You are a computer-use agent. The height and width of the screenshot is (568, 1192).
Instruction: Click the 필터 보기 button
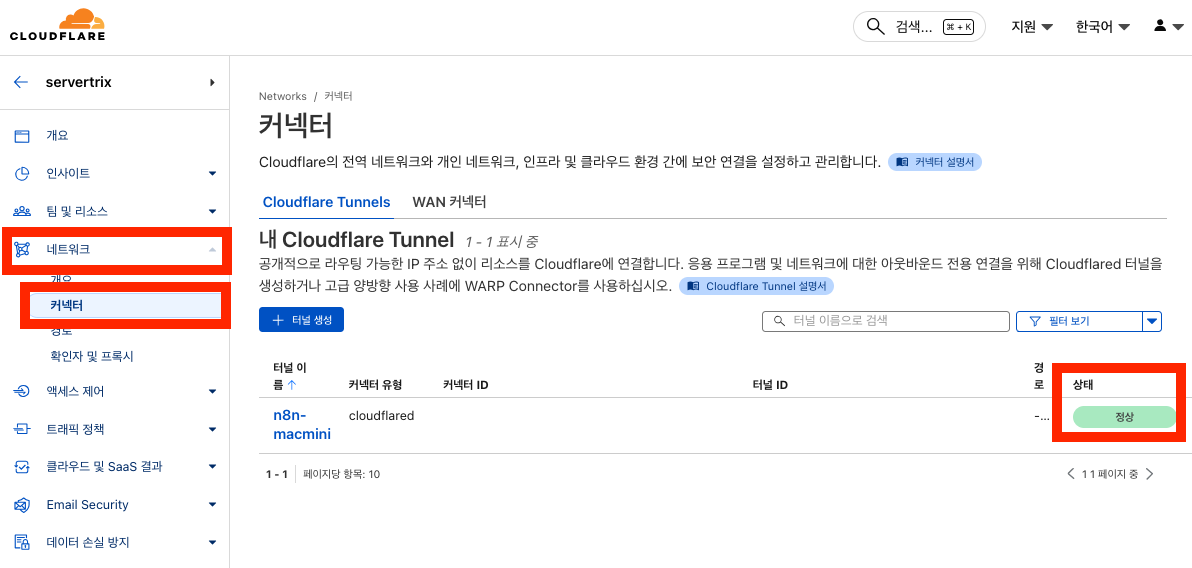coord(1079,322)
